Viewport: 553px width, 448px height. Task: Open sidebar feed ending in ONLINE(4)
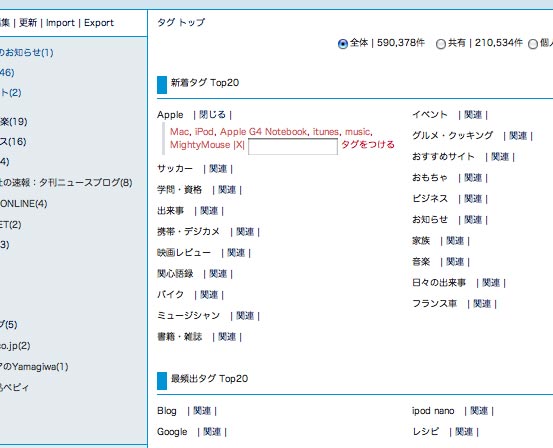pos(24,204)
